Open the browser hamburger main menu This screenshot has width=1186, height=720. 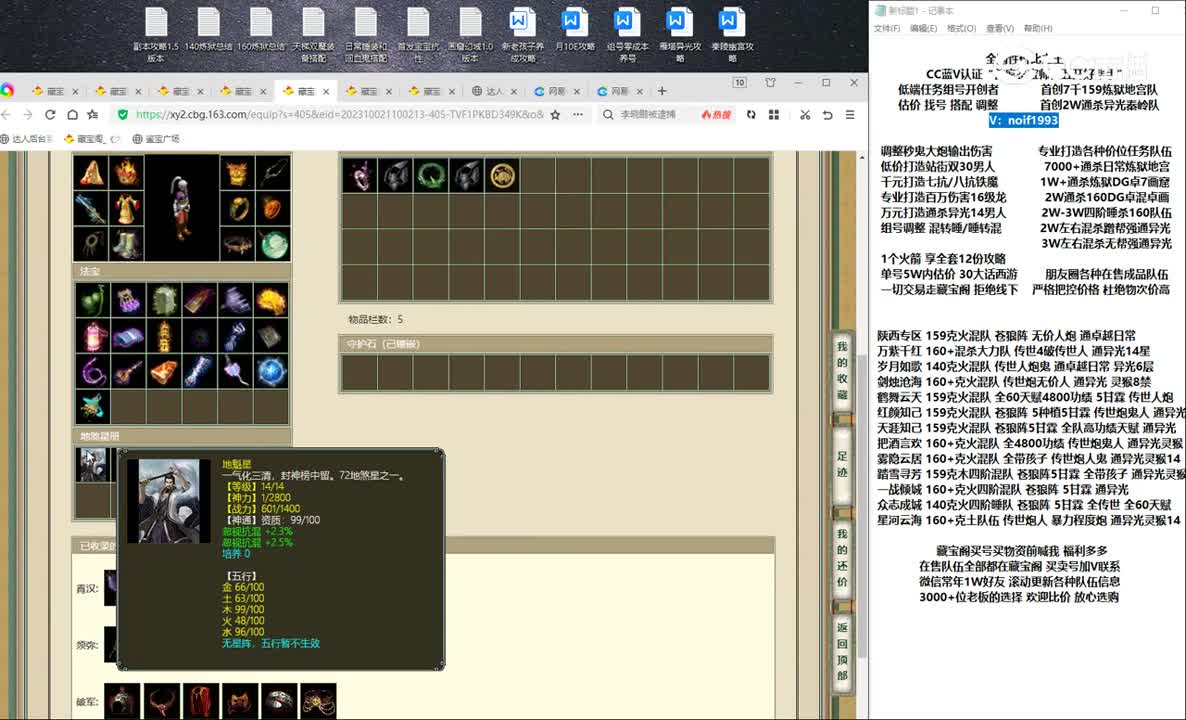coord(850,114)
